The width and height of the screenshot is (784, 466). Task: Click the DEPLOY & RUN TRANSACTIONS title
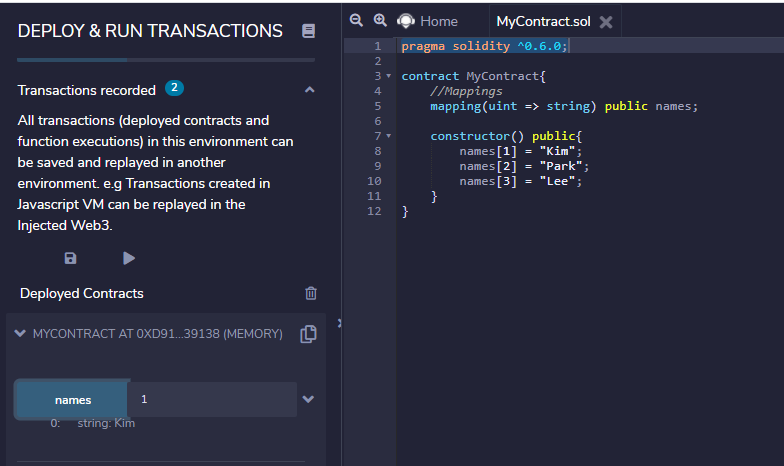point(150,31)
